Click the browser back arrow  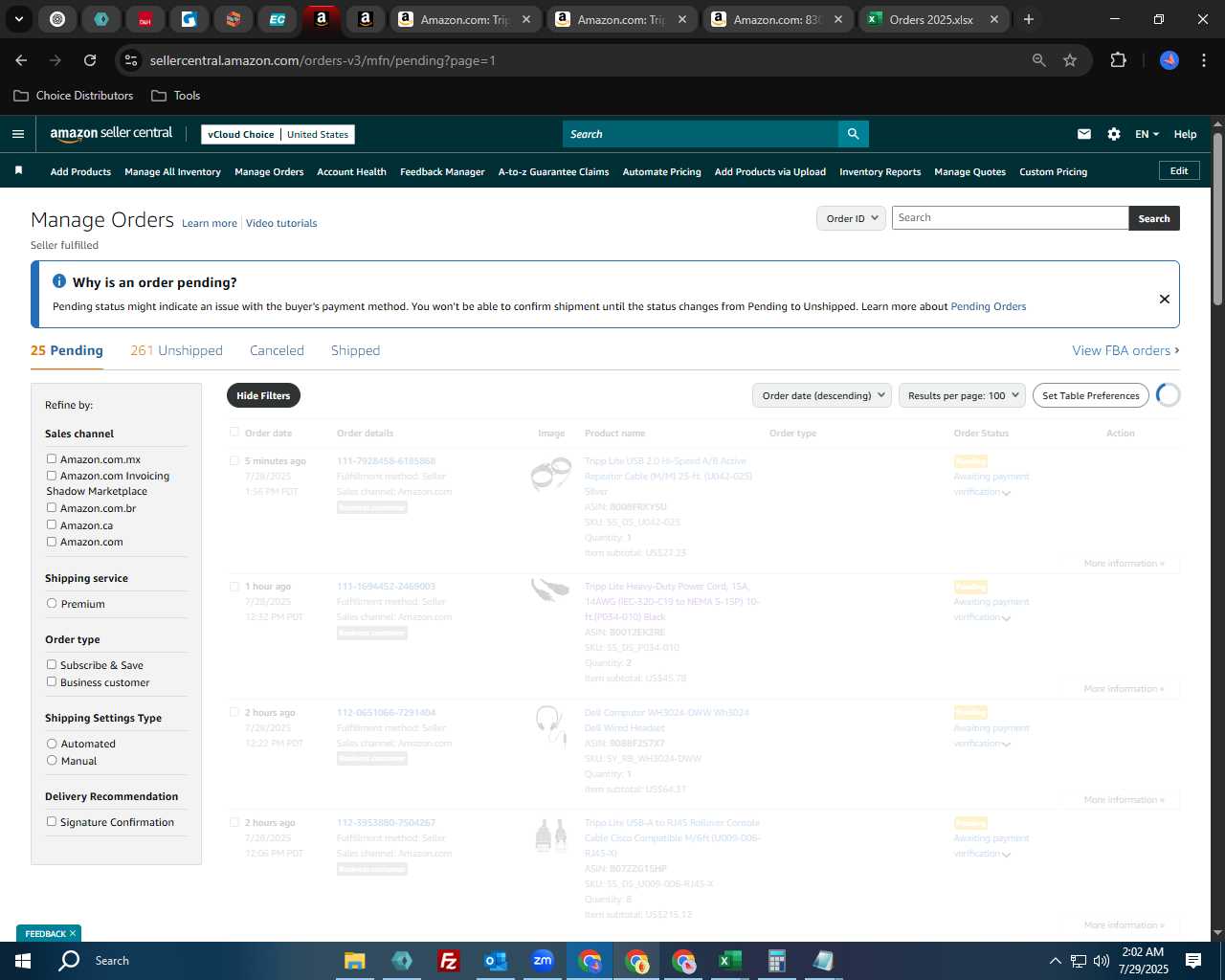pos(21,60)
